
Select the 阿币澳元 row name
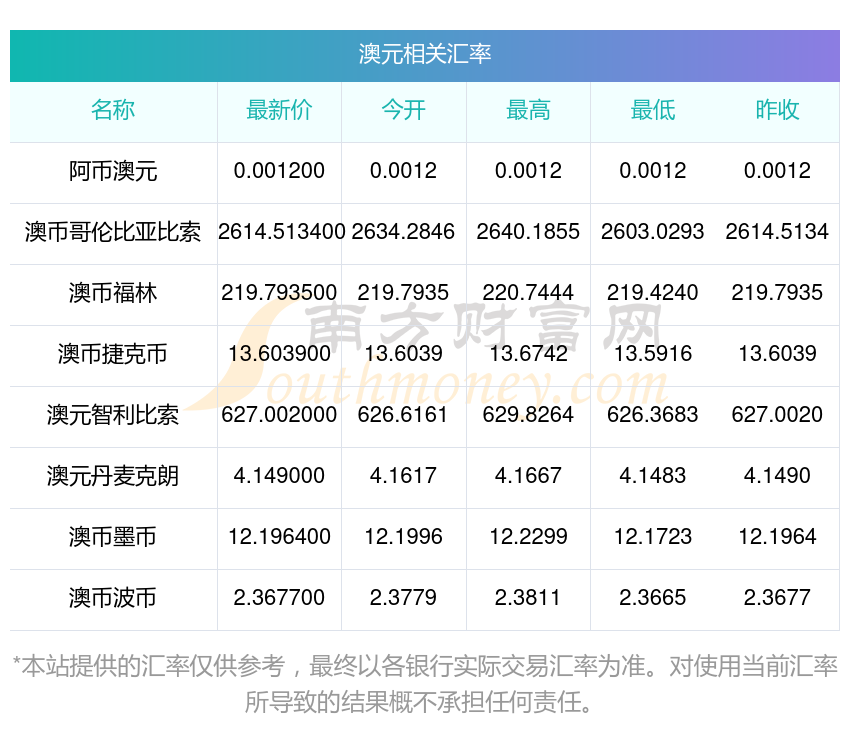[113, 171]
